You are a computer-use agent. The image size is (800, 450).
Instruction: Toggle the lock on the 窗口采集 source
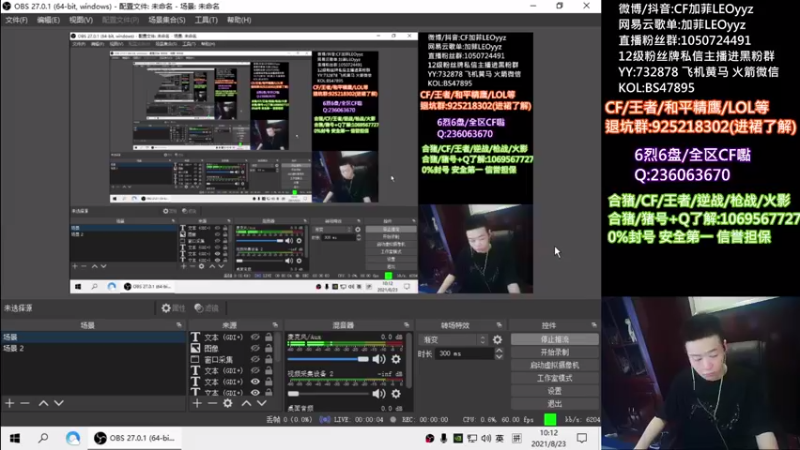[x=269, y=359]
